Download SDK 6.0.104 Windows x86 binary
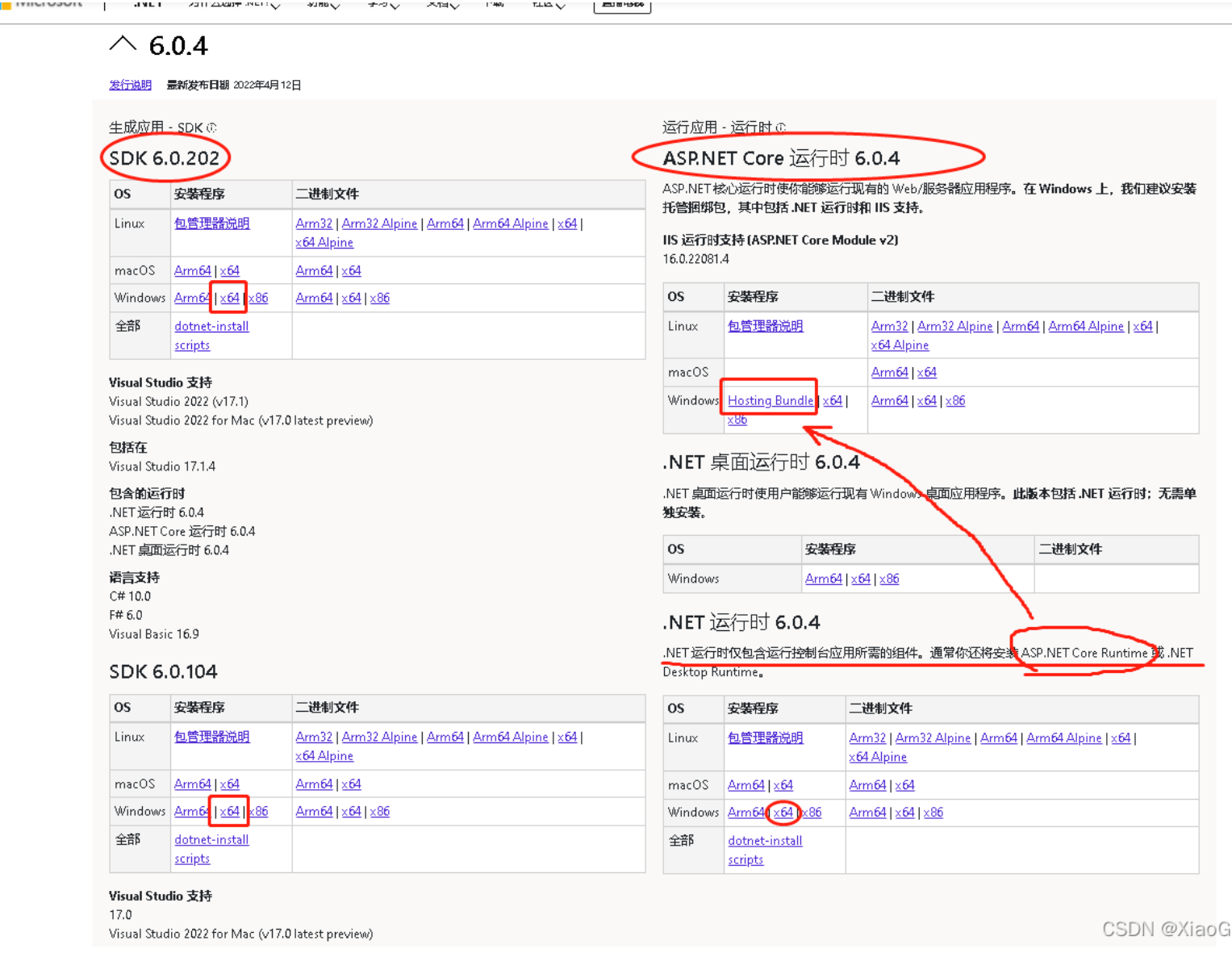 point(379,812)
